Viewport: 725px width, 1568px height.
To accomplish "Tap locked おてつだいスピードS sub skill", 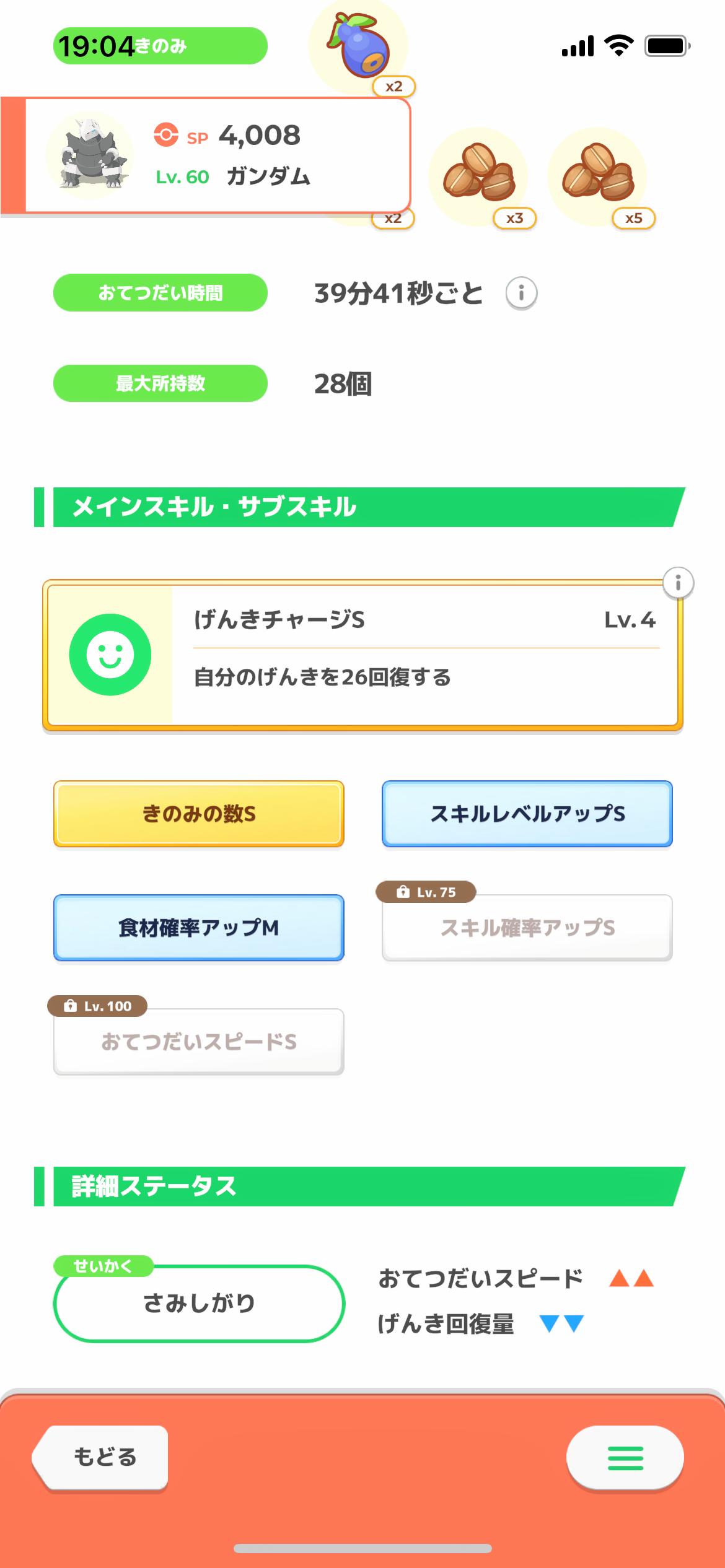I will [199, 1042].
